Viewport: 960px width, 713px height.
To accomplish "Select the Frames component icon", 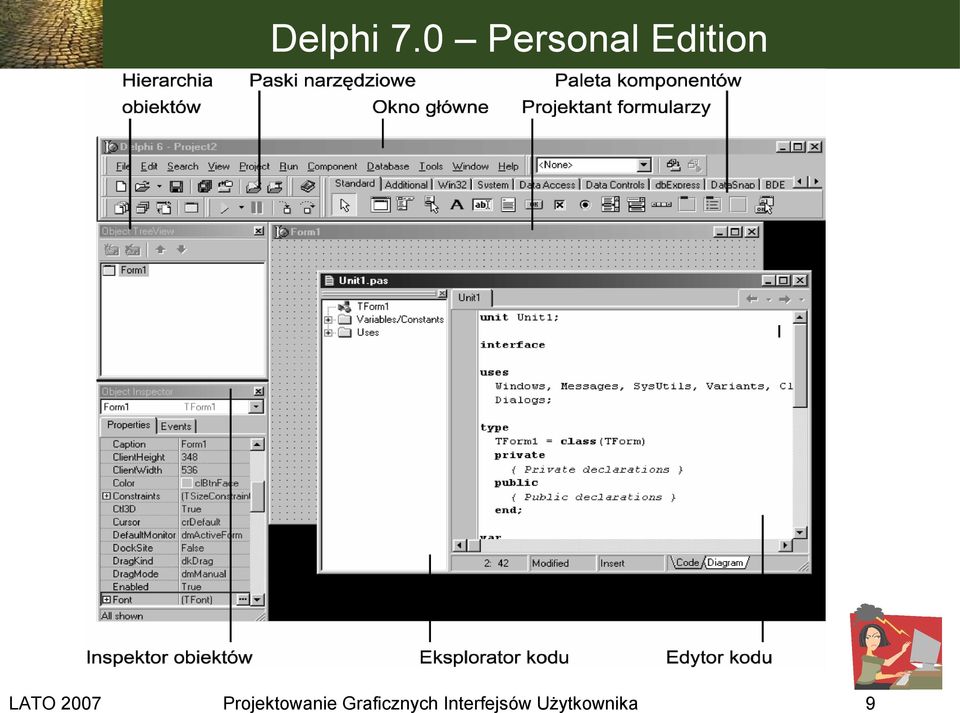I will (x=380, y=204).
